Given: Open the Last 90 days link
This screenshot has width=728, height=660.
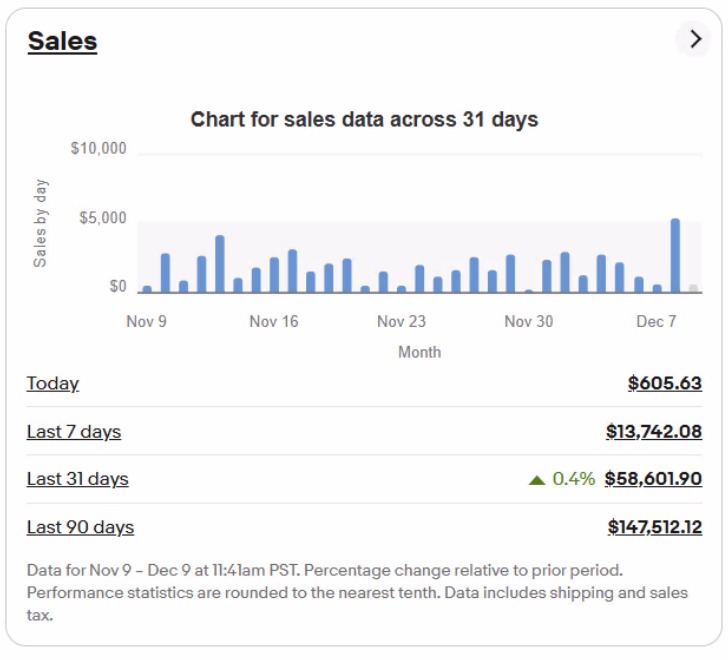Looking at the screenshot, I should pos(80,527).
